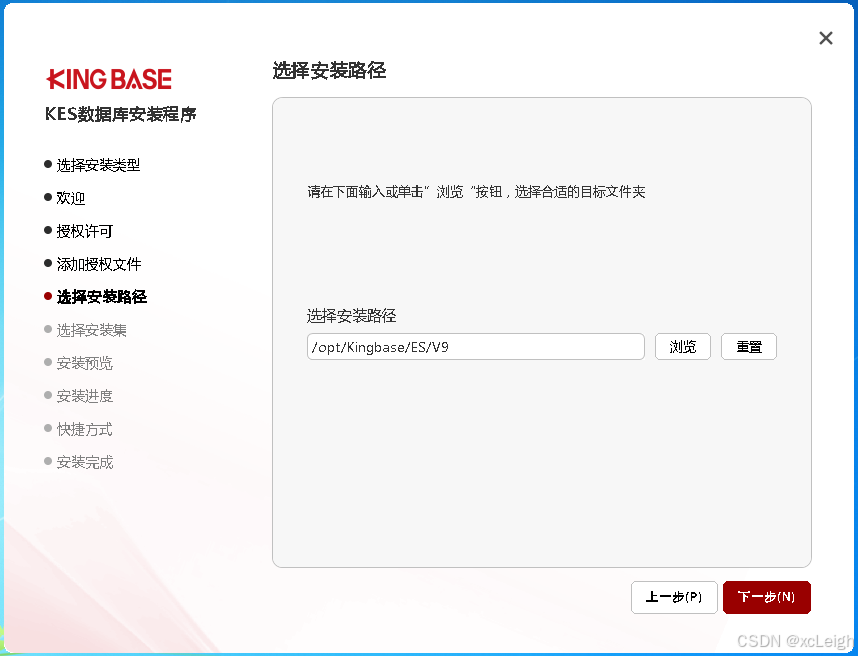Click the CSDN @xcLeigh watermark text
Image resolution: width=858 pixels, height=656 pixels.
point(795,643)
